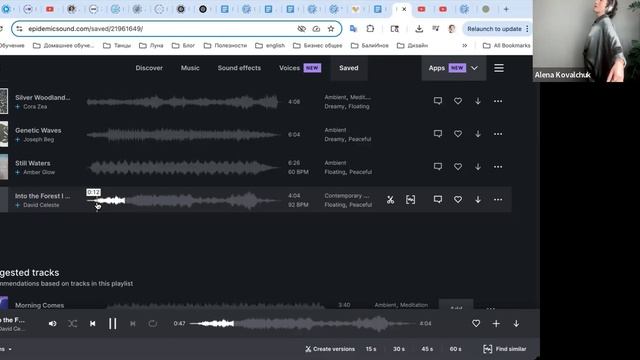Like the Into the Forest track row
This screenshot has width=640, height=360.
[x=458, y=200]
